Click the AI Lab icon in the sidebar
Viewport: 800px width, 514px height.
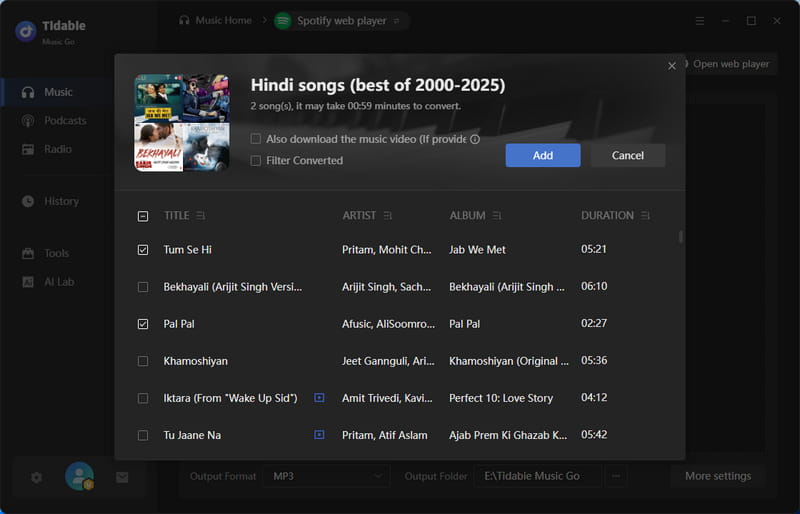tap(28, 282)
